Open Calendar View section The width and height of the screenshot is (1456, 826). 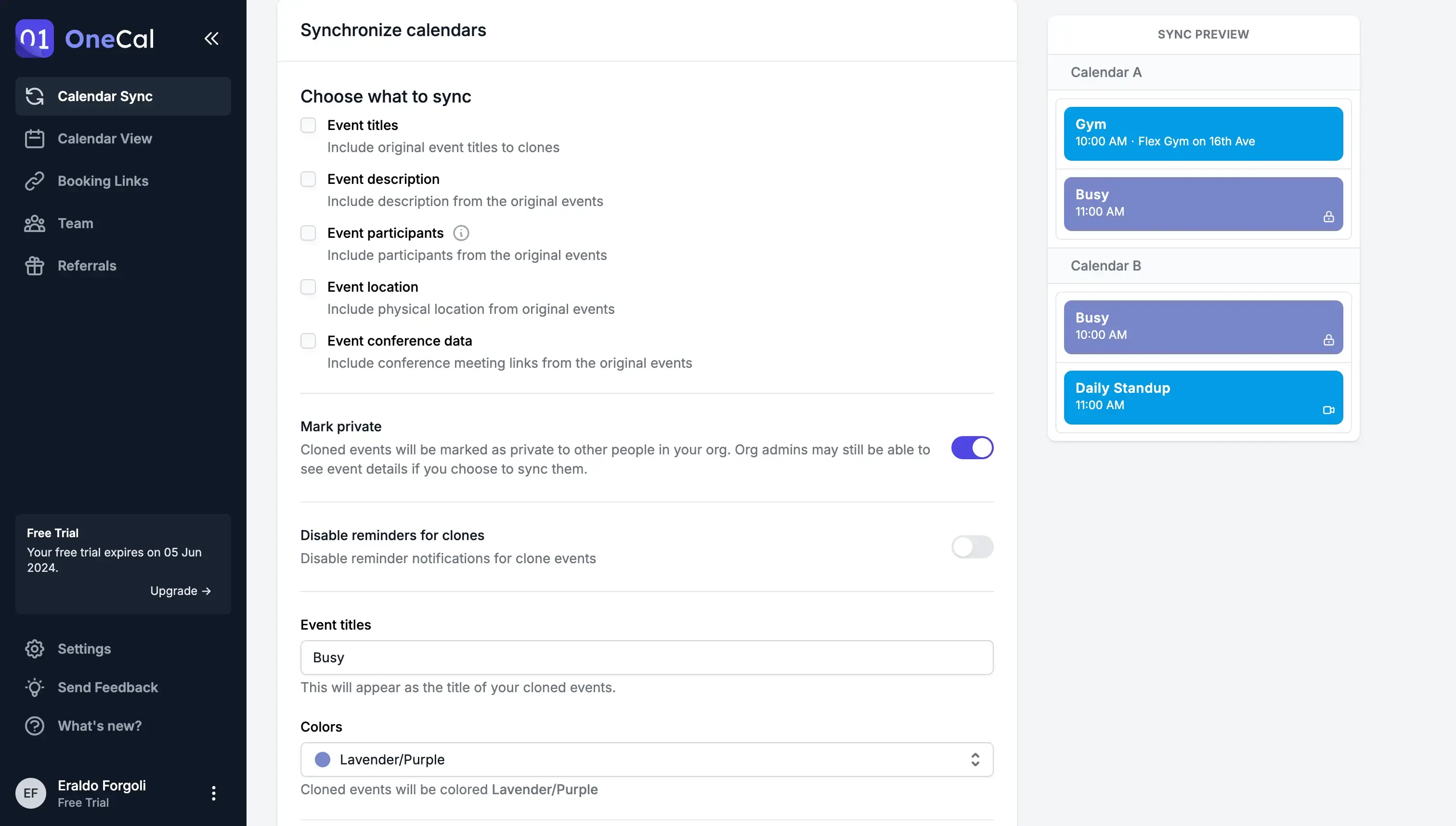(104, 138)
